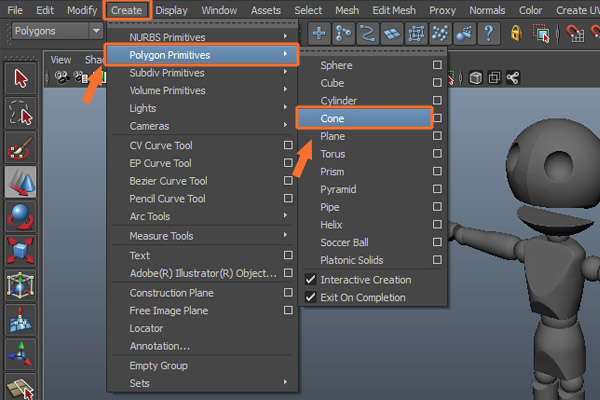Click the question mark miscellaneous mask icon
Viewport: 600px width, 400px height.
coord(488,33)
